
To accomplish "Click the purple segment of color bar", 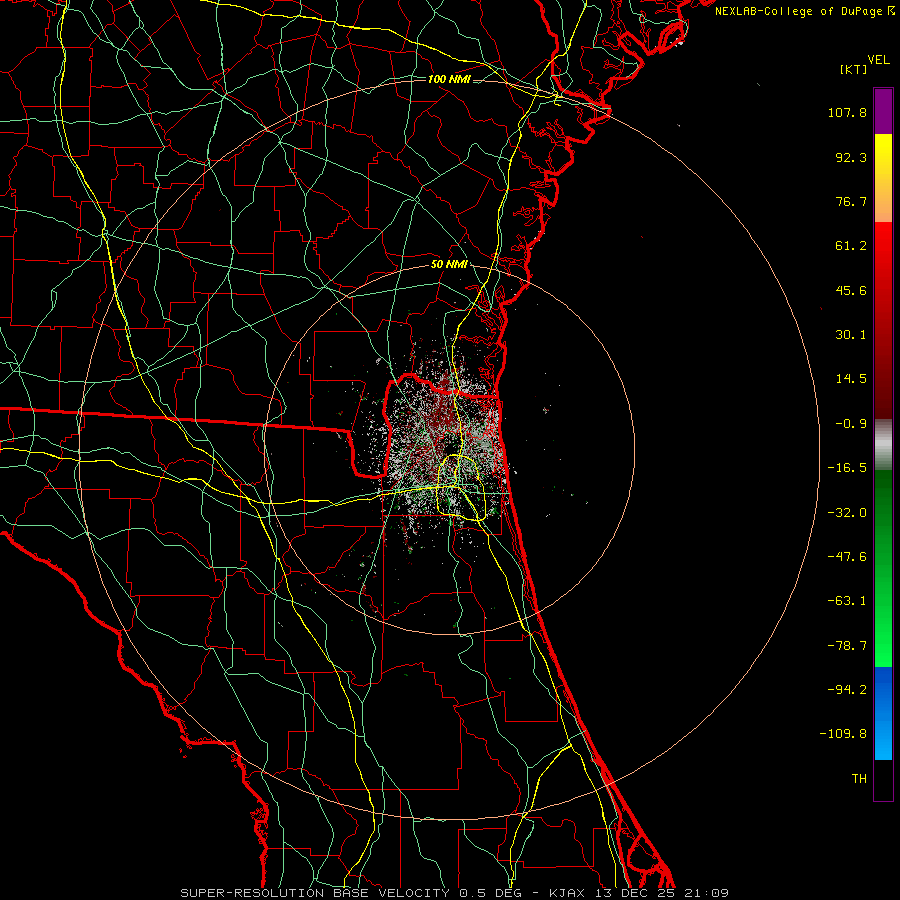I will (x=883, y=111).
